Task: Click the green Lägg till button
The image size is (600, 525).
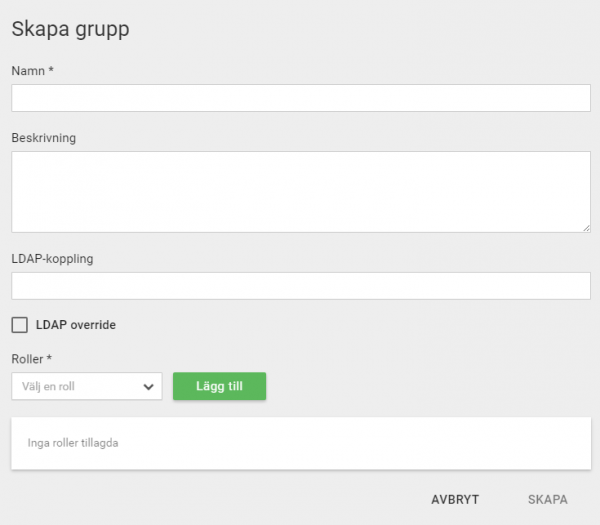Action: [x=219, y=386]
